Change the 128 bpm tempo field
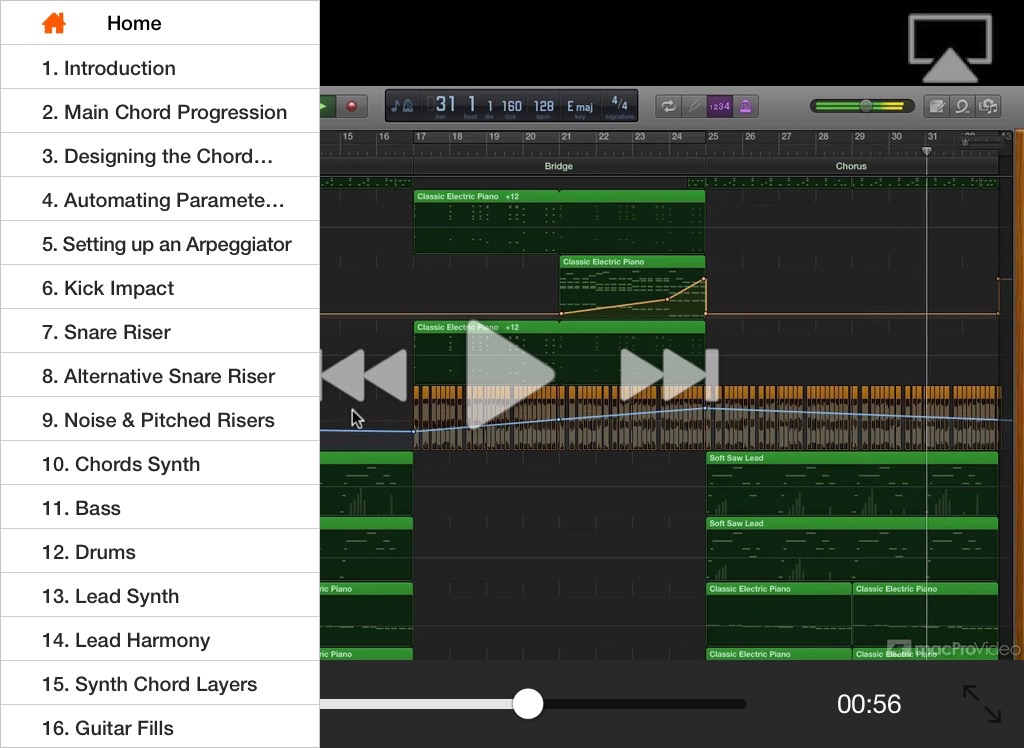The height and width of the screenshot is (748, 1024). [543, 106]
